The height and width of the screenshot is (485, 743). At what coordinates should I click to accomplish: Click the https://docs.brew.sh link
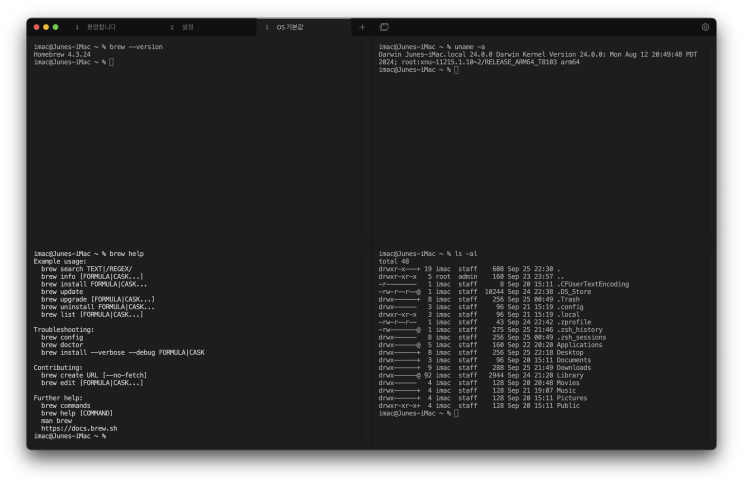tap(79, 428)
